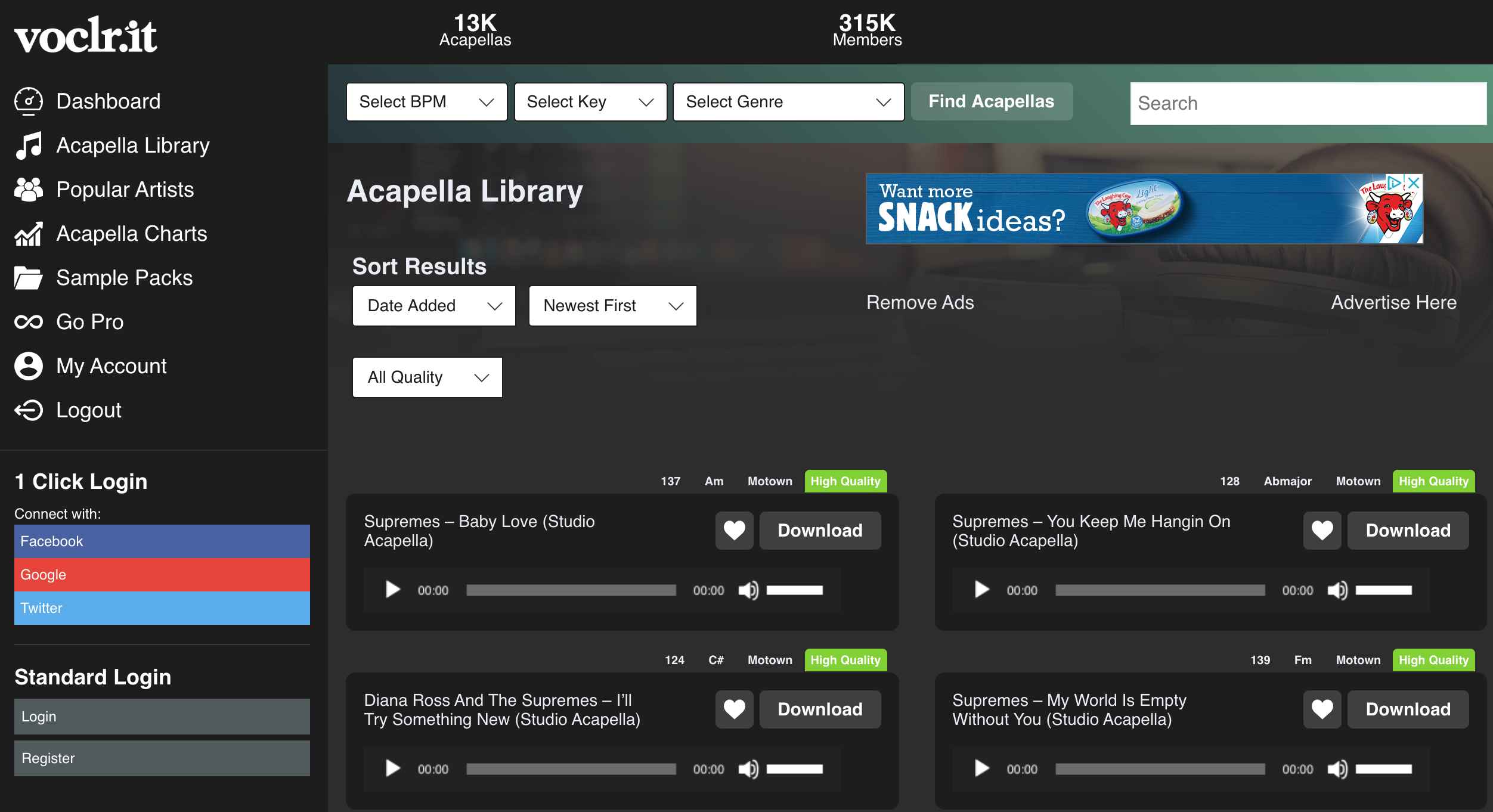Viewport: 1493px width, 812px height.
Task: Download Baby Love studio acapella
Action: 820,531
